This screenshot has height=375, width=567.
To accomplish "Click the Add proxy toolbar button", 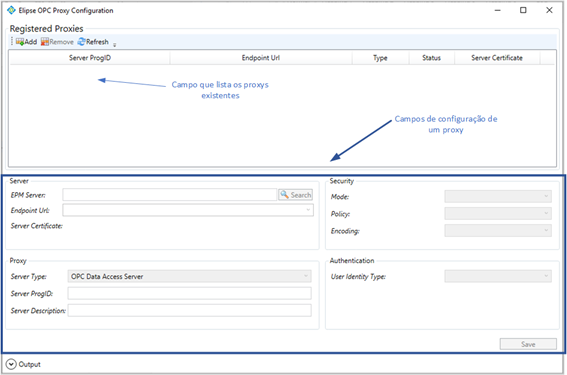I will tap(26, 42).
